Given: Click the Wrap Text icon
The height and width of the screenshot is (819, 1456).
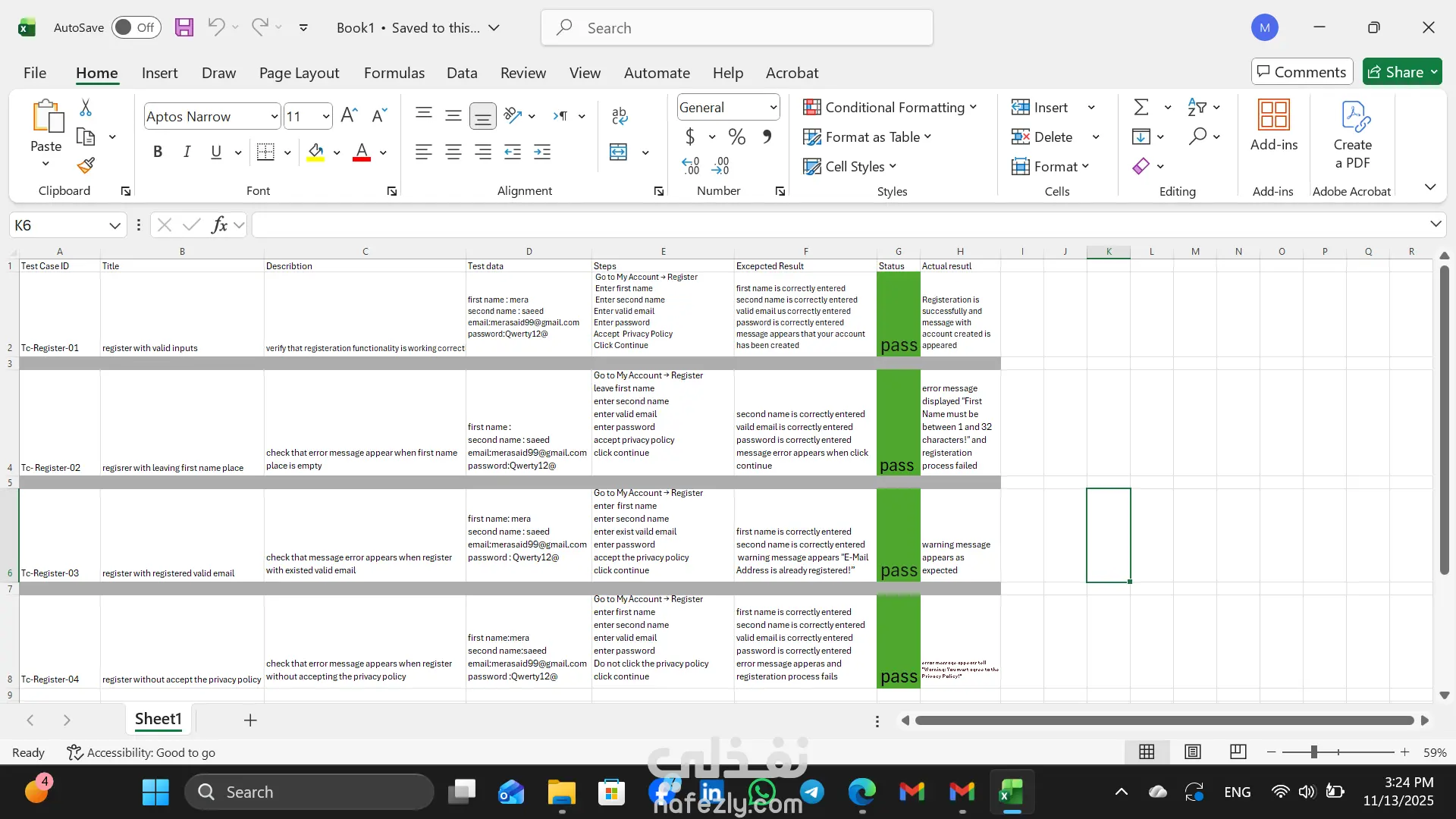Looking at the screenshot, I should pos(619,115).
